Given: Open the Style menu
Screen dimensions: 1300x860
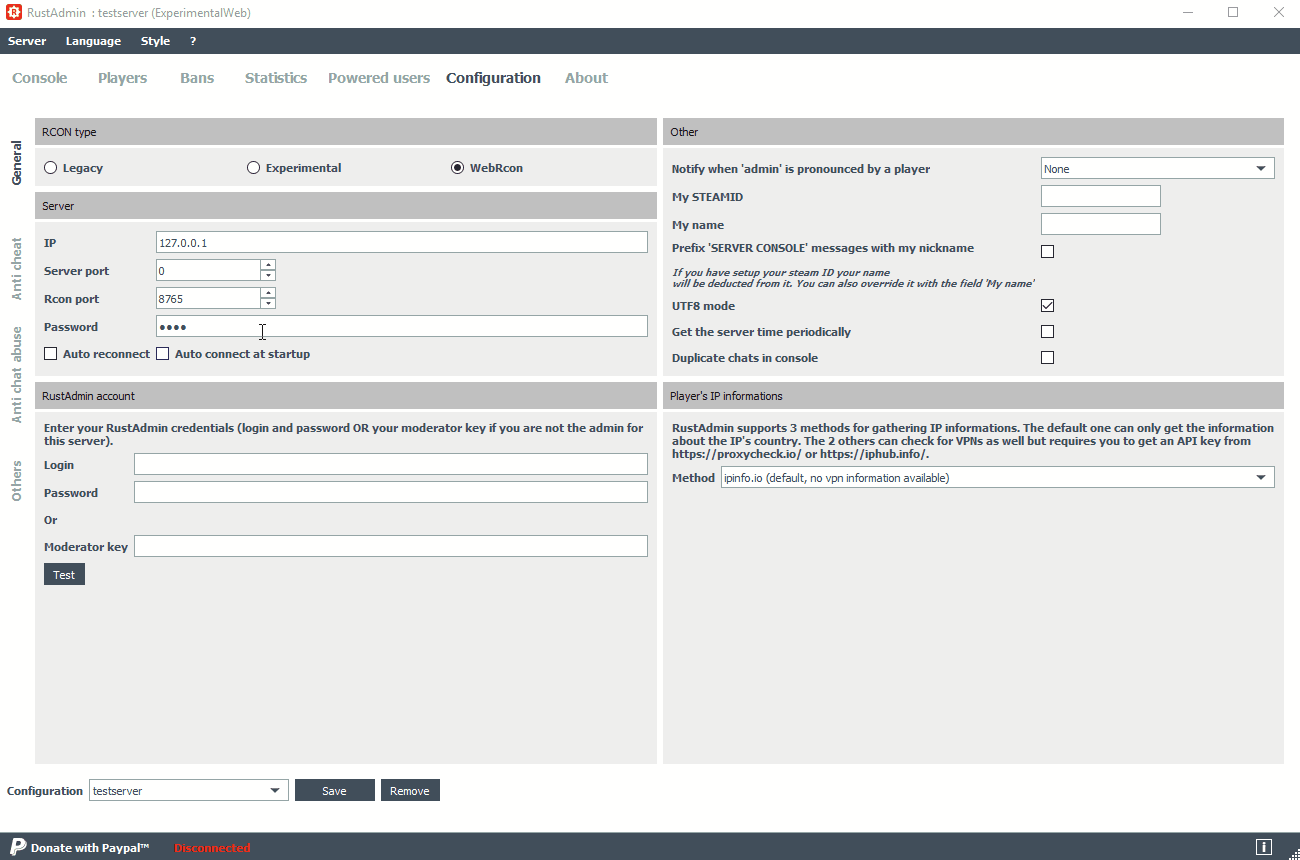Looking at the screenshot, I should (155, 41).
